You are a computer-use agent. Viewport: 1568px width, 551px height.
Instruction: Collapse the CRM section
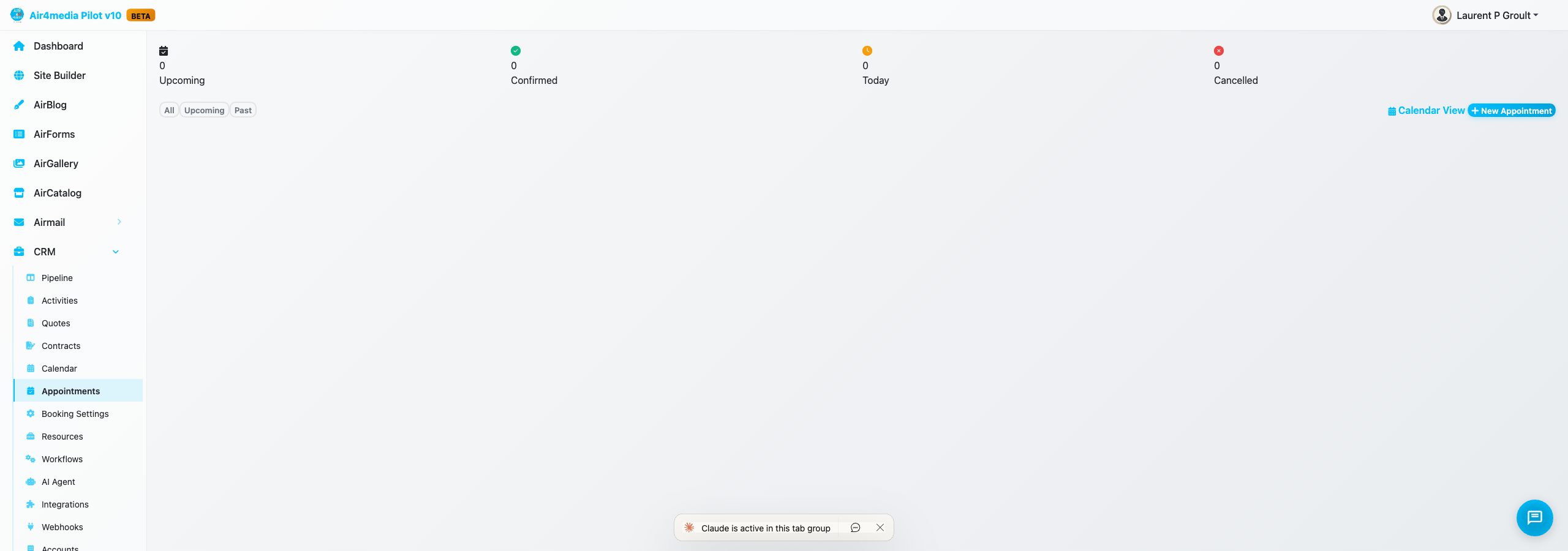pyautogui.click(x=116, y=251)
